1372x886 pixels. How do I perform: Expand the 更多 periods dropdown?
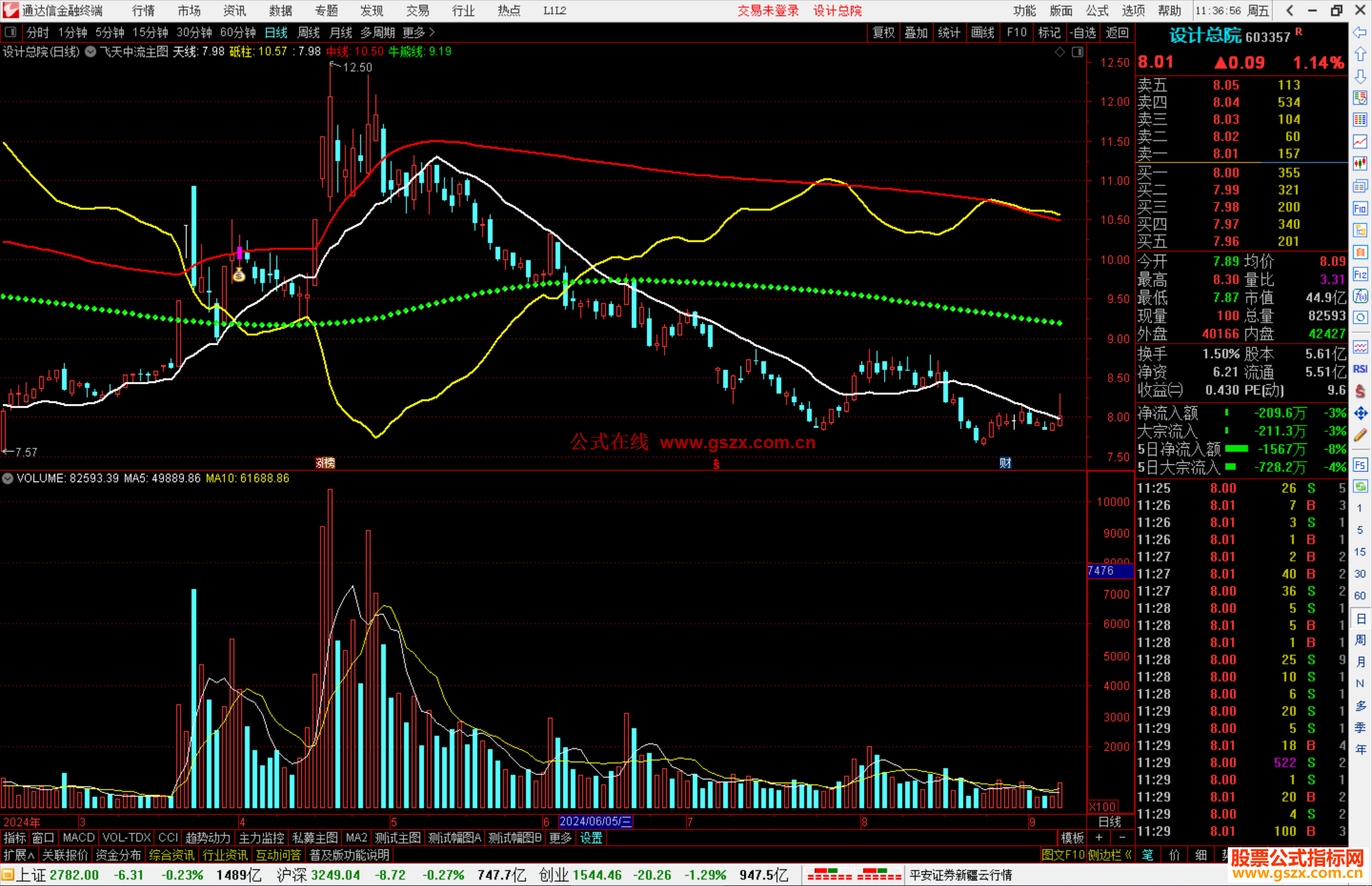(419, 32)
